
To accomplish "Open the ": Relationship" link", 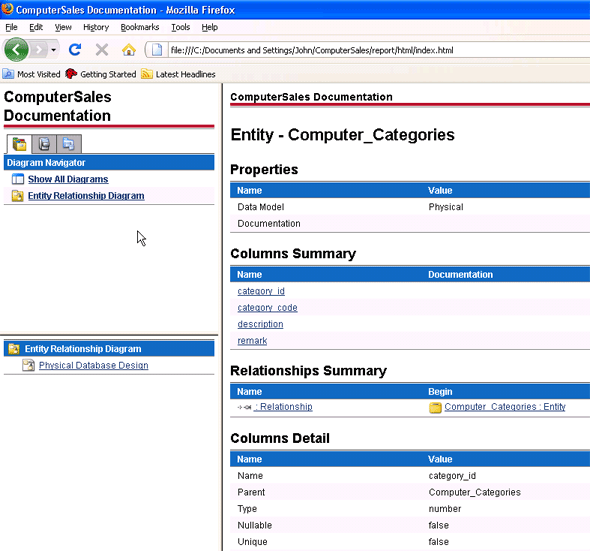I will [283, 407].
